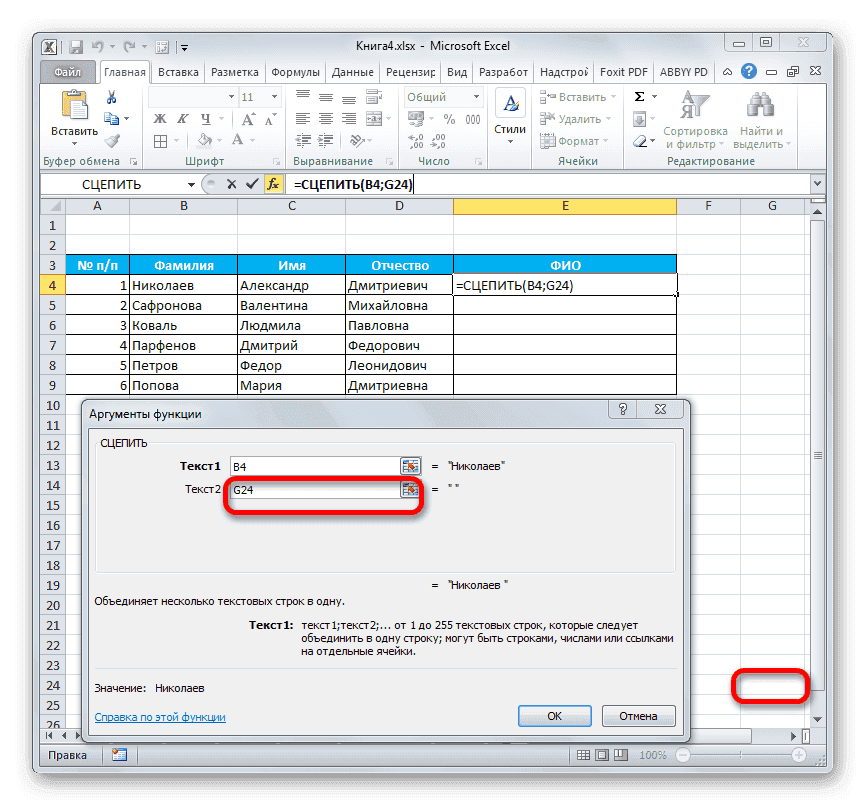Click the Текст2 input field
This screenshot has width=866, height=806.
click(x=313, y=489)
